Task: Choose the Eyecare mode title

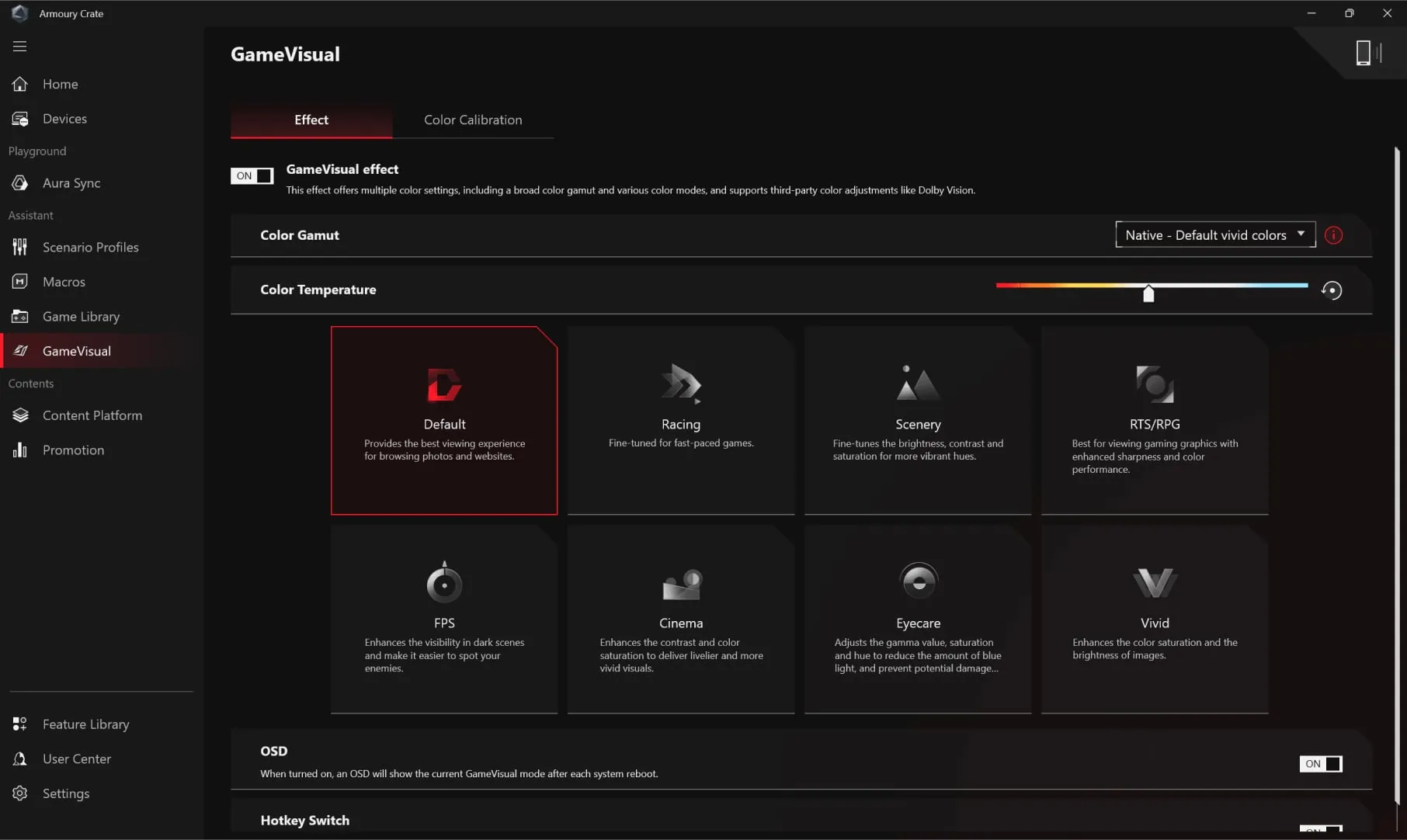Action: point(918,623)
